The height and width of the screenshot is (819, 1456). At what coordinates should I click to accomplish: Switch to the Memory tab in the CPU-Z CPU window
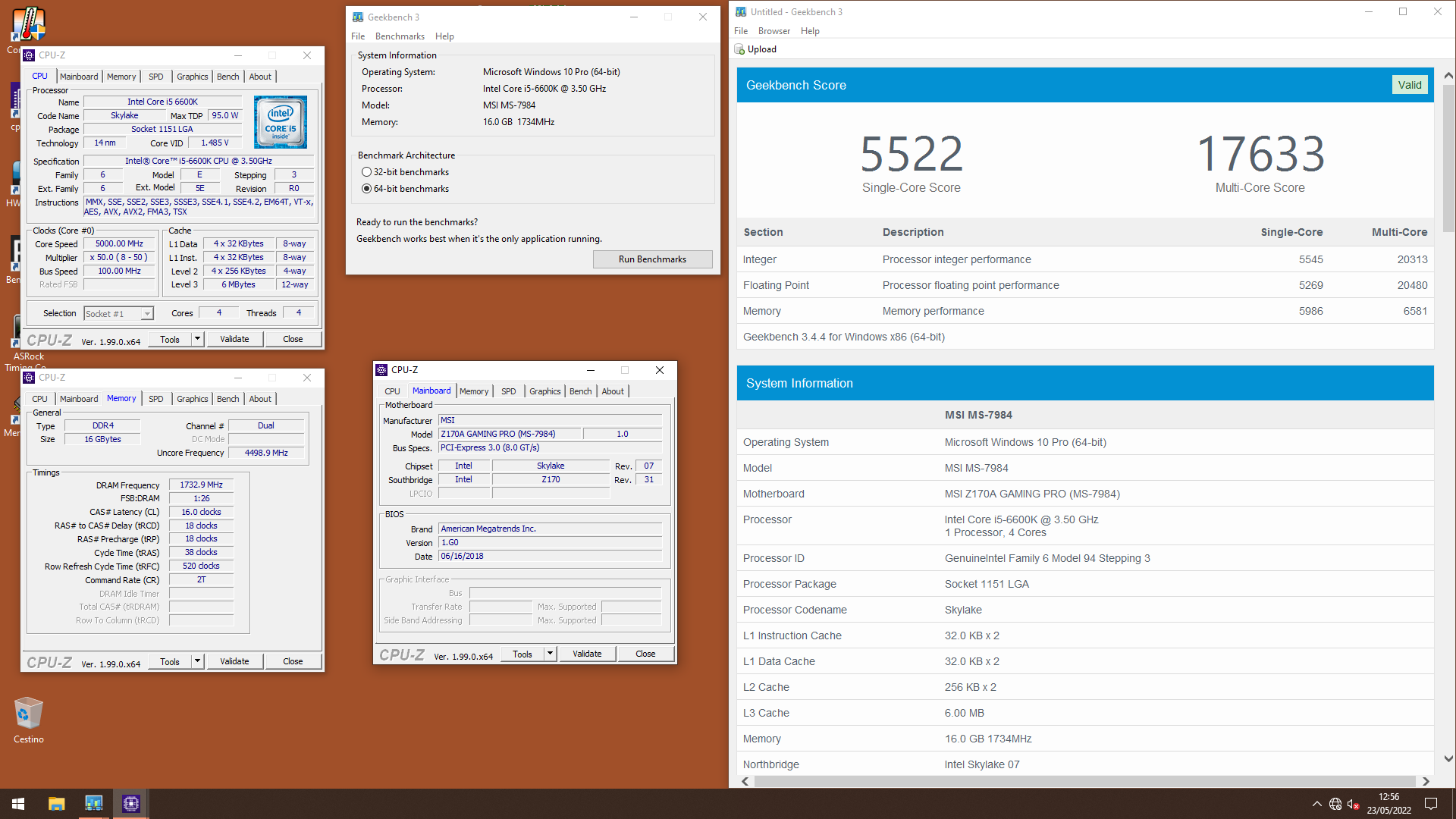coord(121,77)
